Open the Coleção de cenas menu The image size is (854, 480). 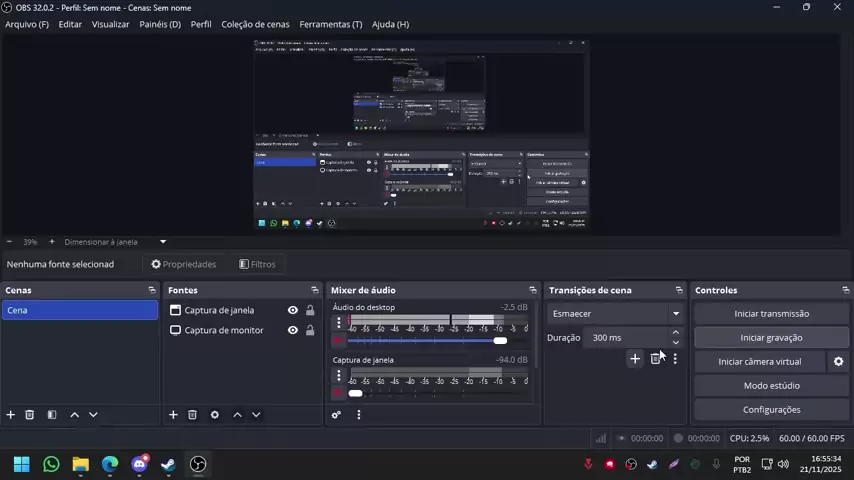click(255, 24)
